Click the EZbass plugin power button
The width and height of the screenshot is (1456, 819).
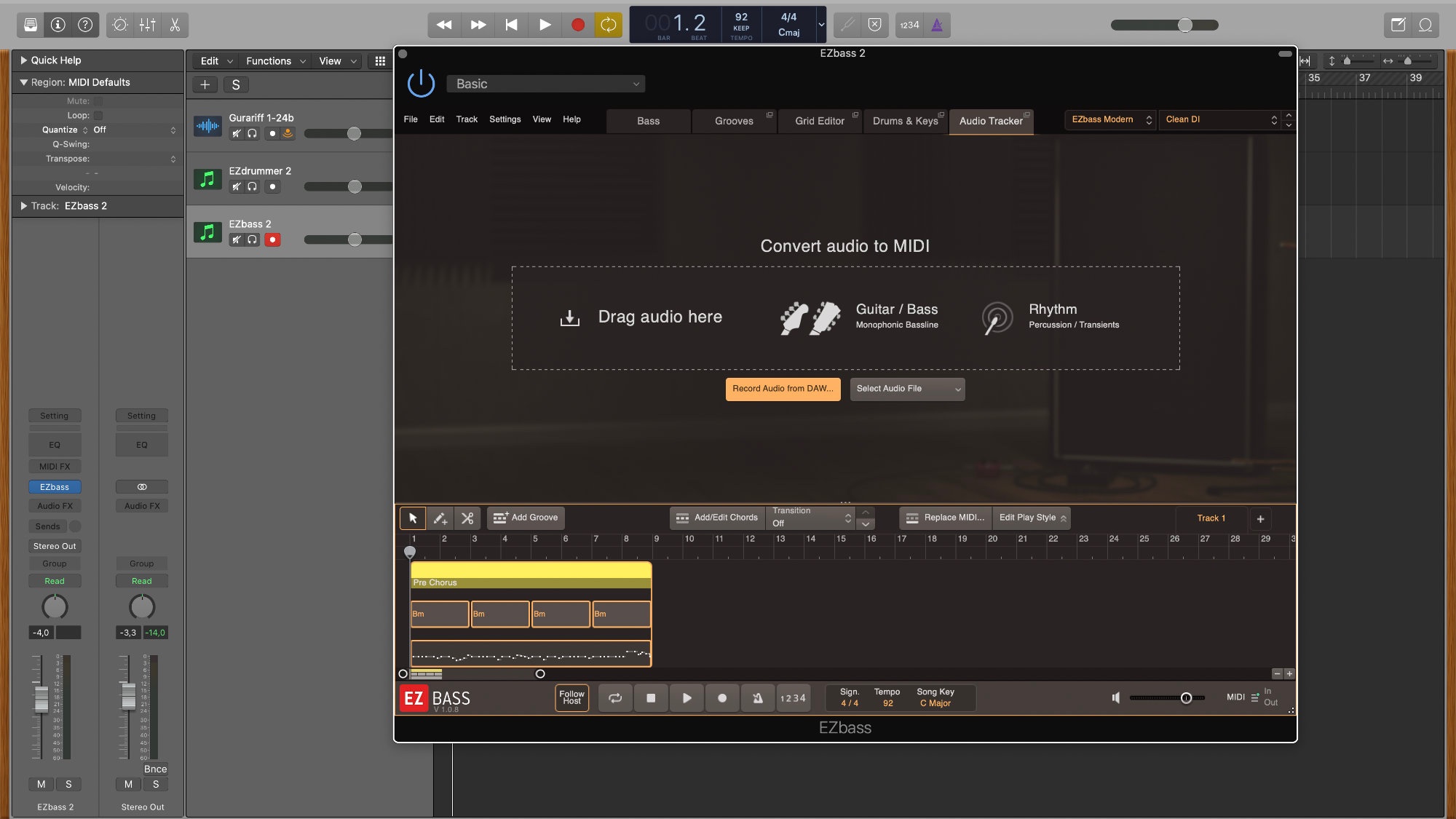pos(421,84)
